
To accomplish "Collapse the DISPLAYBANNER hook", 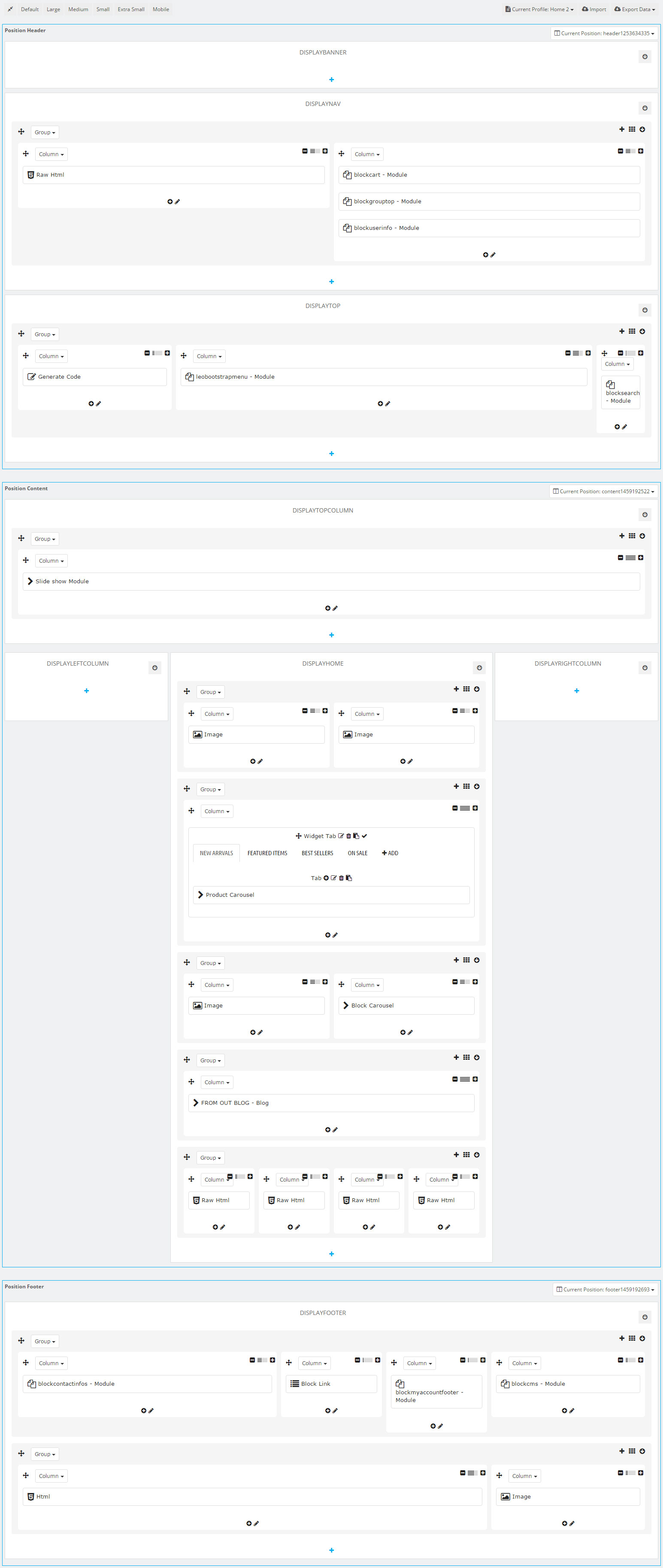I will [645, 57].
